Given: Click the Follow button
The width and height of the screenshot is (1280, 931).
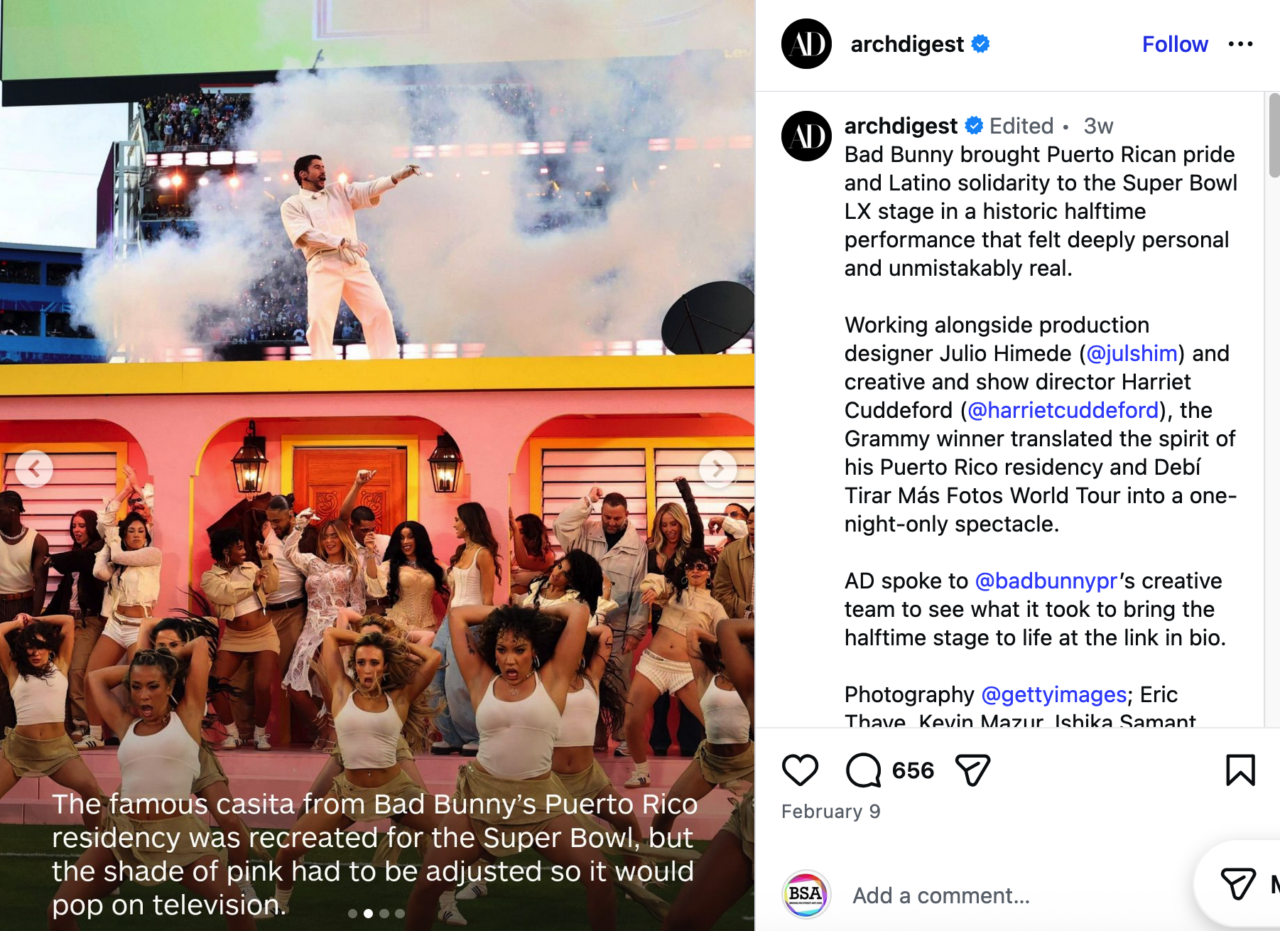Looking at the screenshot, I should click(x=1175, y=44).
